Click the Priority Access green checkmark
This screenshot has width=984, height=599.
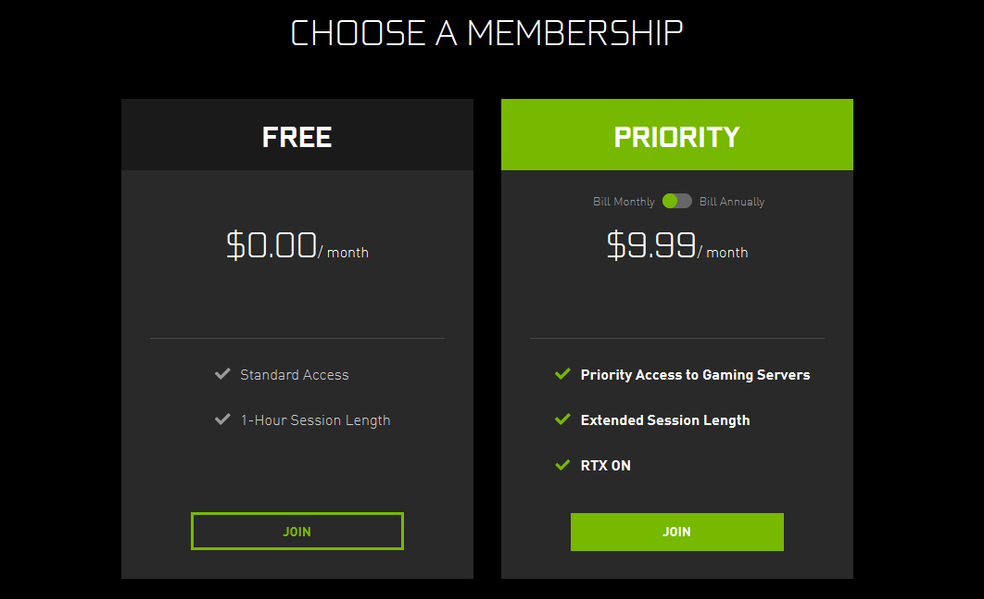point(562,375)
